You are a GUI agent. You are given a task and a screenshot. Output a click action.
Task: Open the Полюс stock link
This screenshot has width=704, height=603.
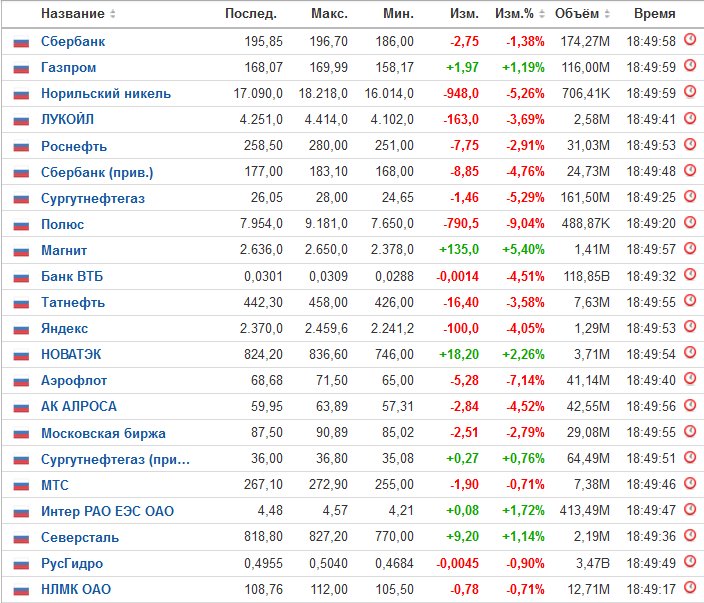[62, 224]
